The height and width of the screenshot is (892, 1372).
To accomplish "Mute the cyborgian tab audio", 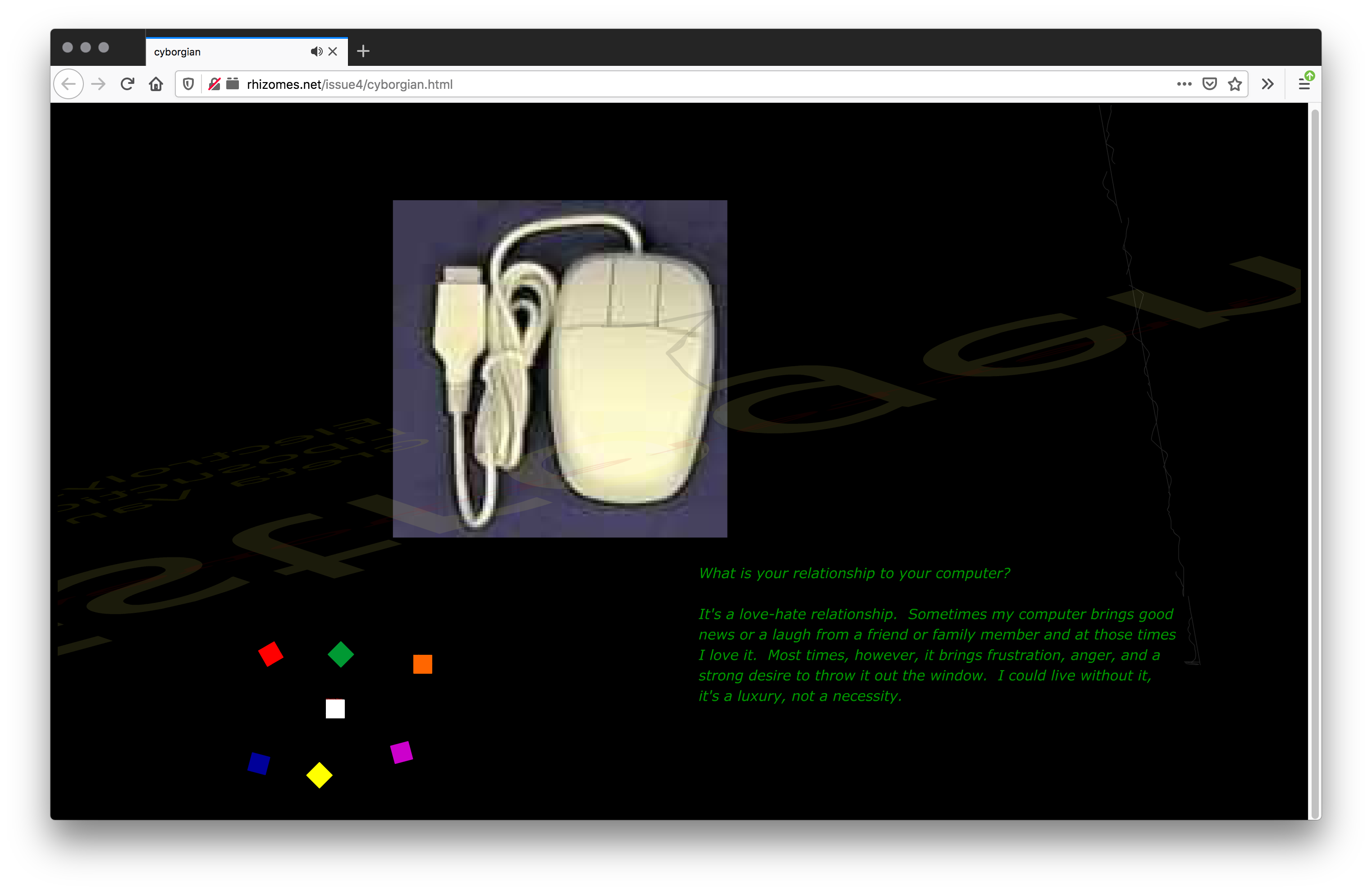I will 316,51.
